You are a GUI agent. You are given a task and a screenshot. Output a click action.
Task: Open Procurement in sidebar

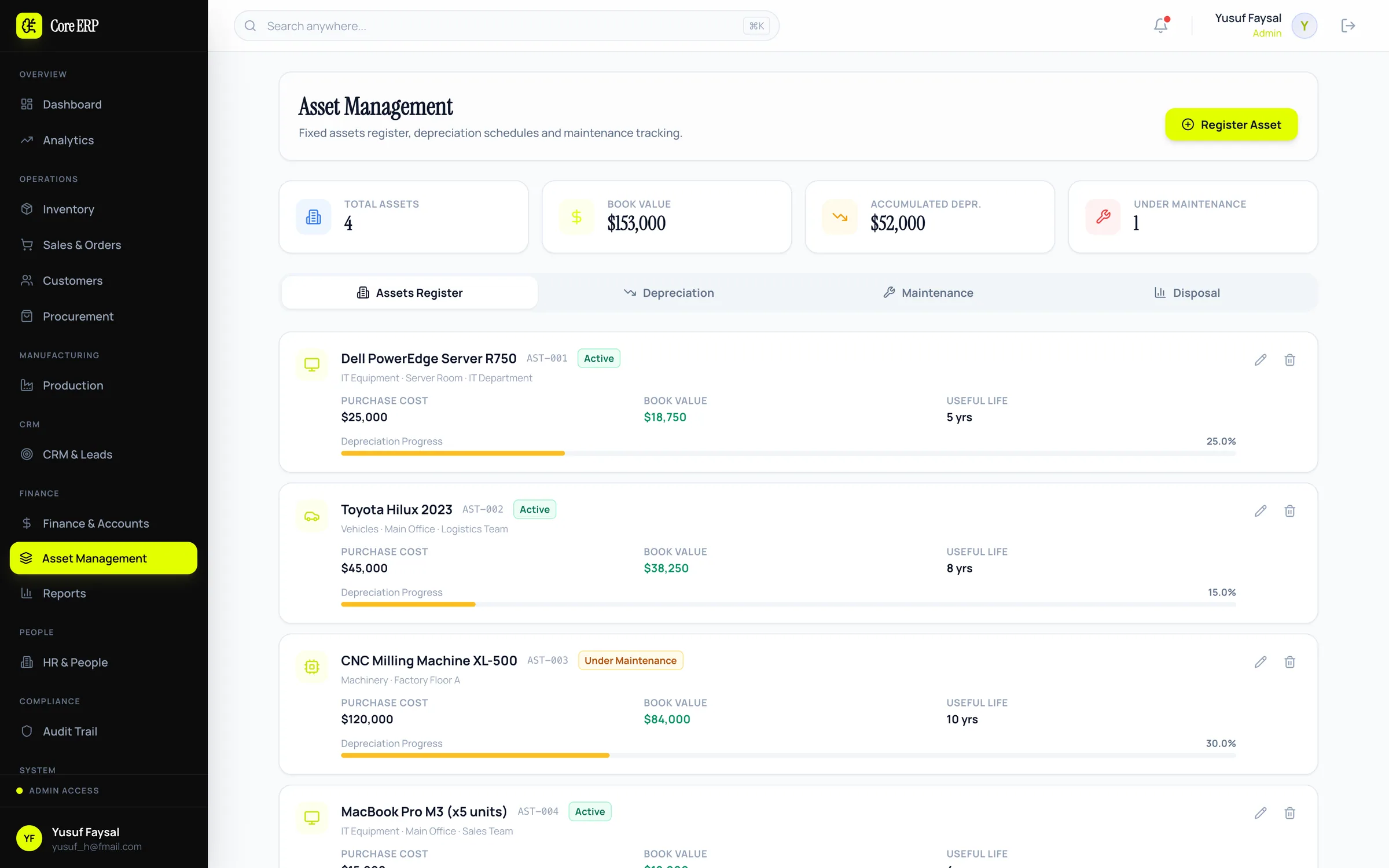pos(104,317)
